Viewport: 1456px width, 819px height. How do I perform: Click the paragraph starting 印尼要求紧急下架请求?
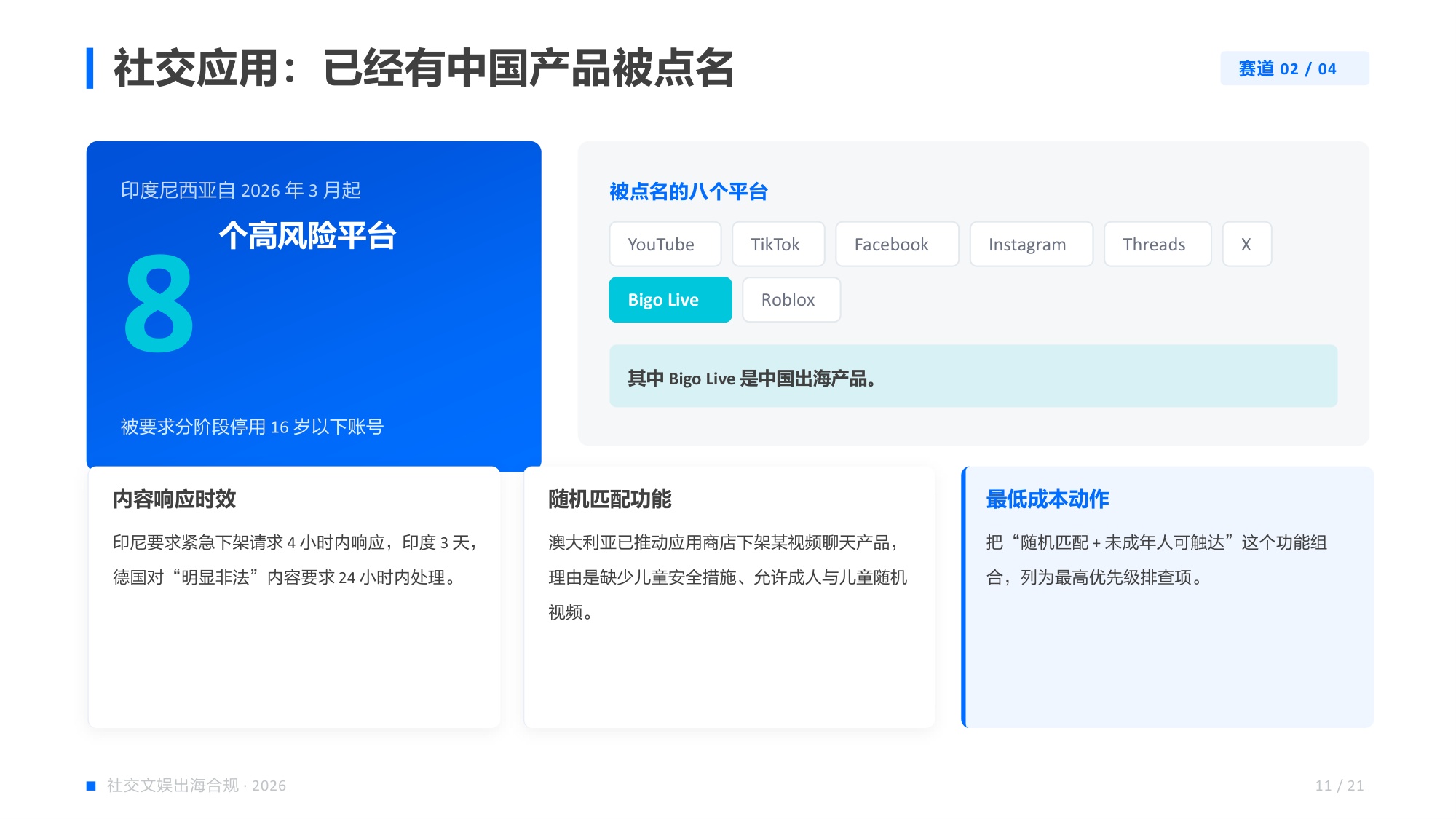click(x=294, y=560)
